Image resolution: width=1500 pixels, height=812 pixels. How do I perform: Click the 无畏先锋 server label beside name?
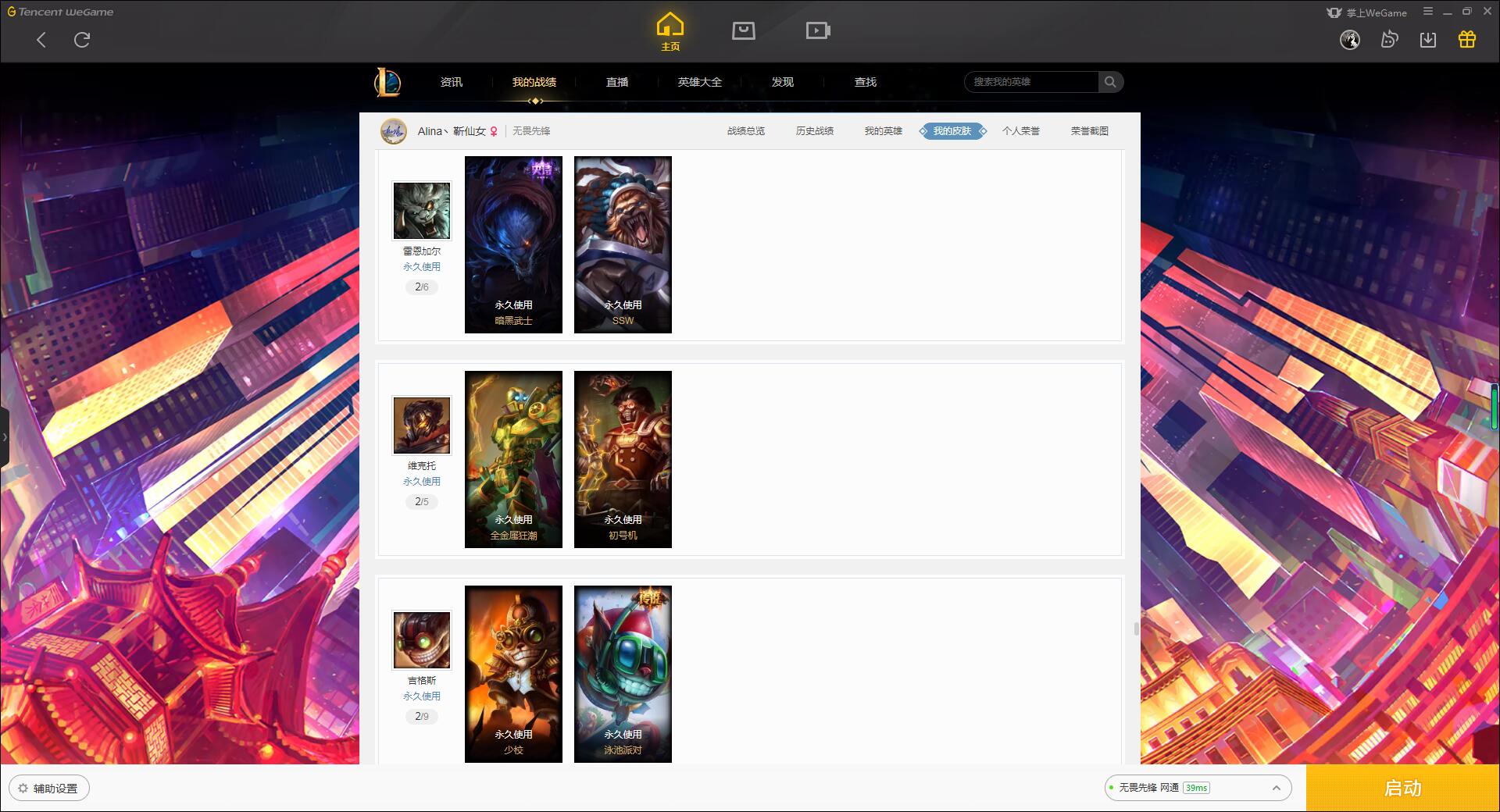(x=531, y=131)
